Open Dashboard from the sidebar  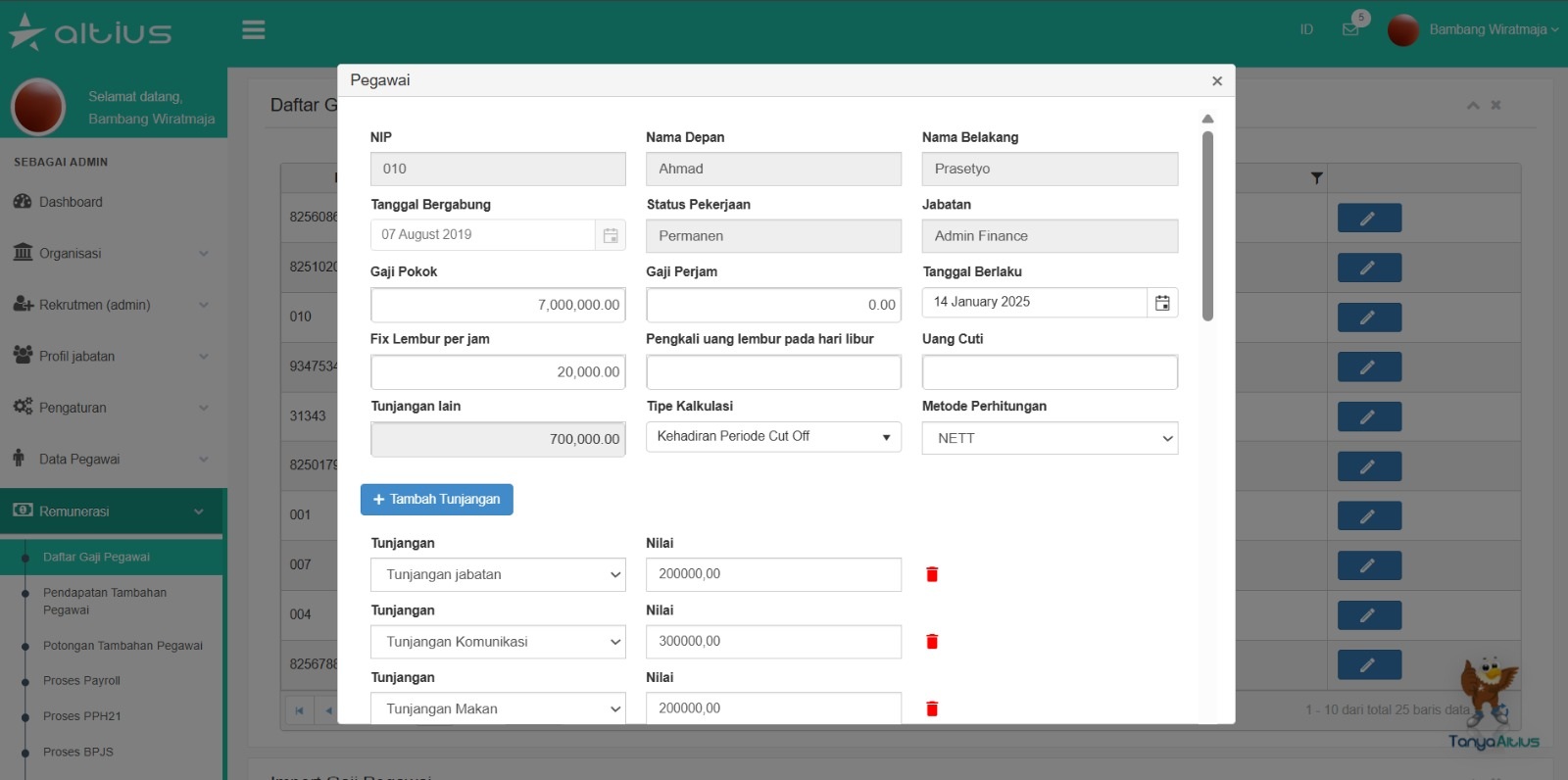pos(71,202)
